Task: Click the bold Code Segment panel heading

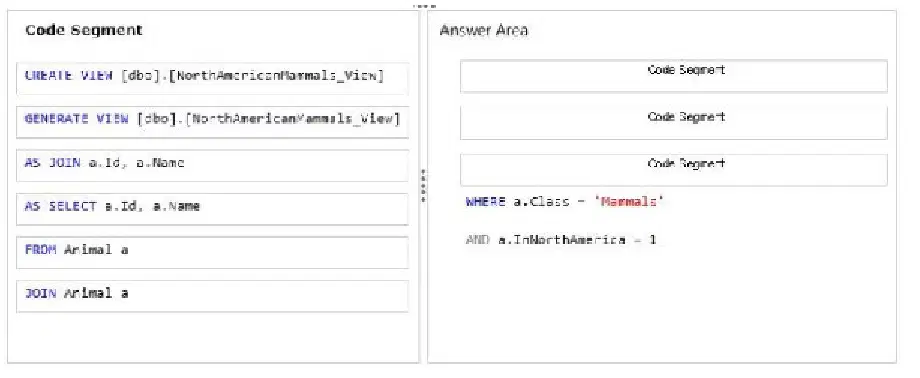Action: (x=84, y=31)
